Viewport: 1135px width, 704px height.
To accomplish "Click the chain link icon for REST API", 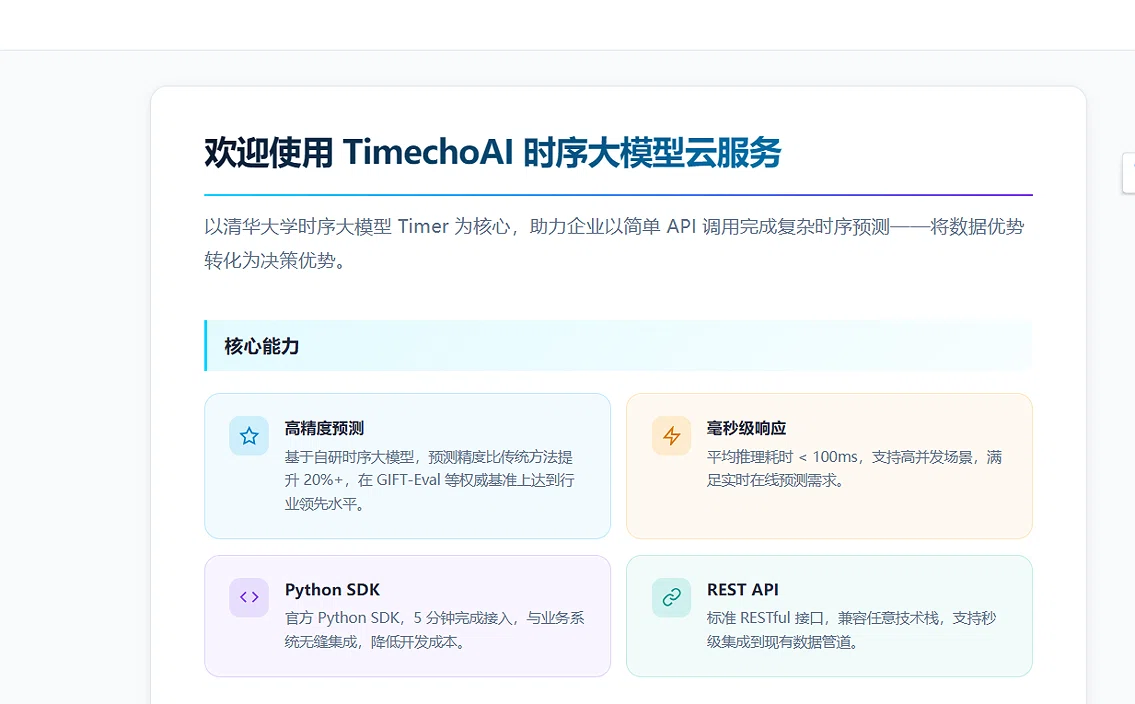I will [x=671, y=597].
